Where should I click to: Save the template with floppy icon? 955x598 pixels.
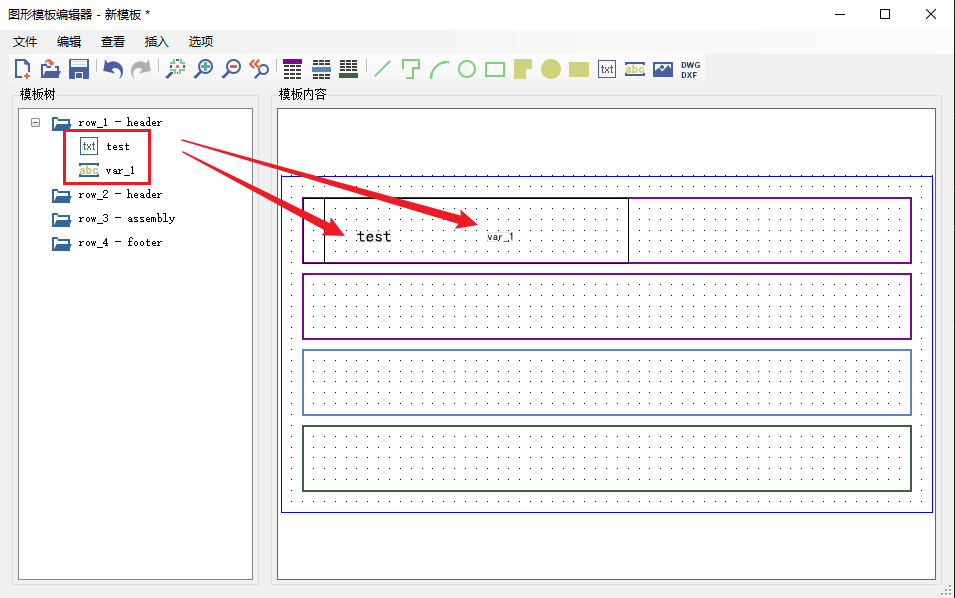click(x=79, y=69)
